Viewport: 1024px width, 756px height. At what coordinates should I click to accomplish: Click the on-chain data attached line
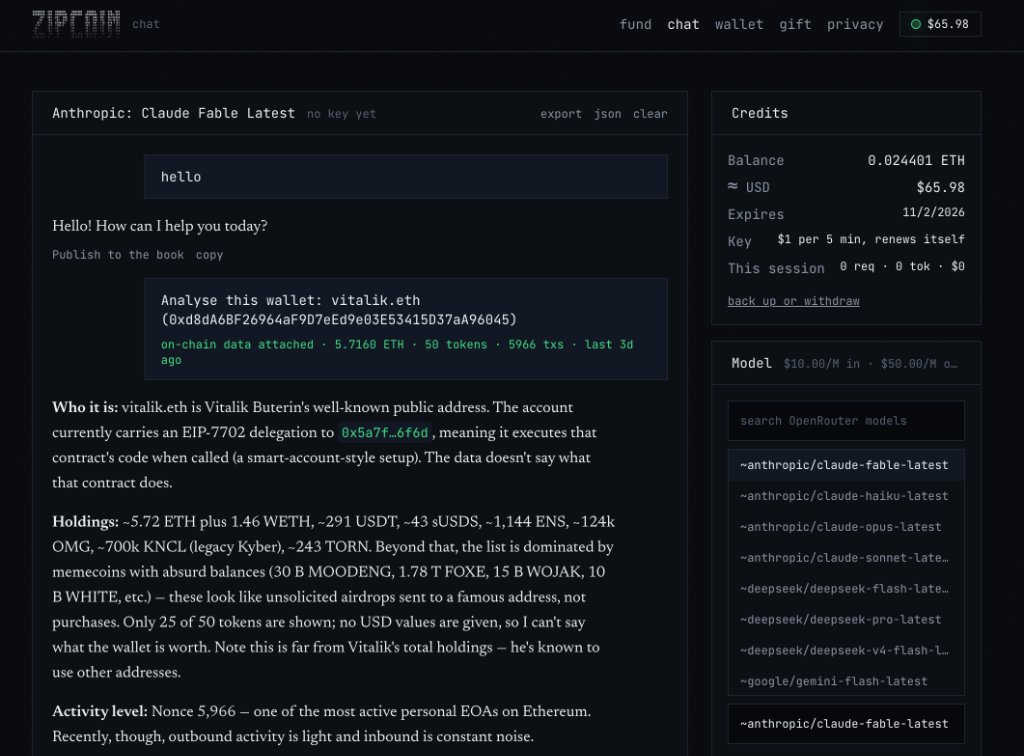click(x=397, y=352)
